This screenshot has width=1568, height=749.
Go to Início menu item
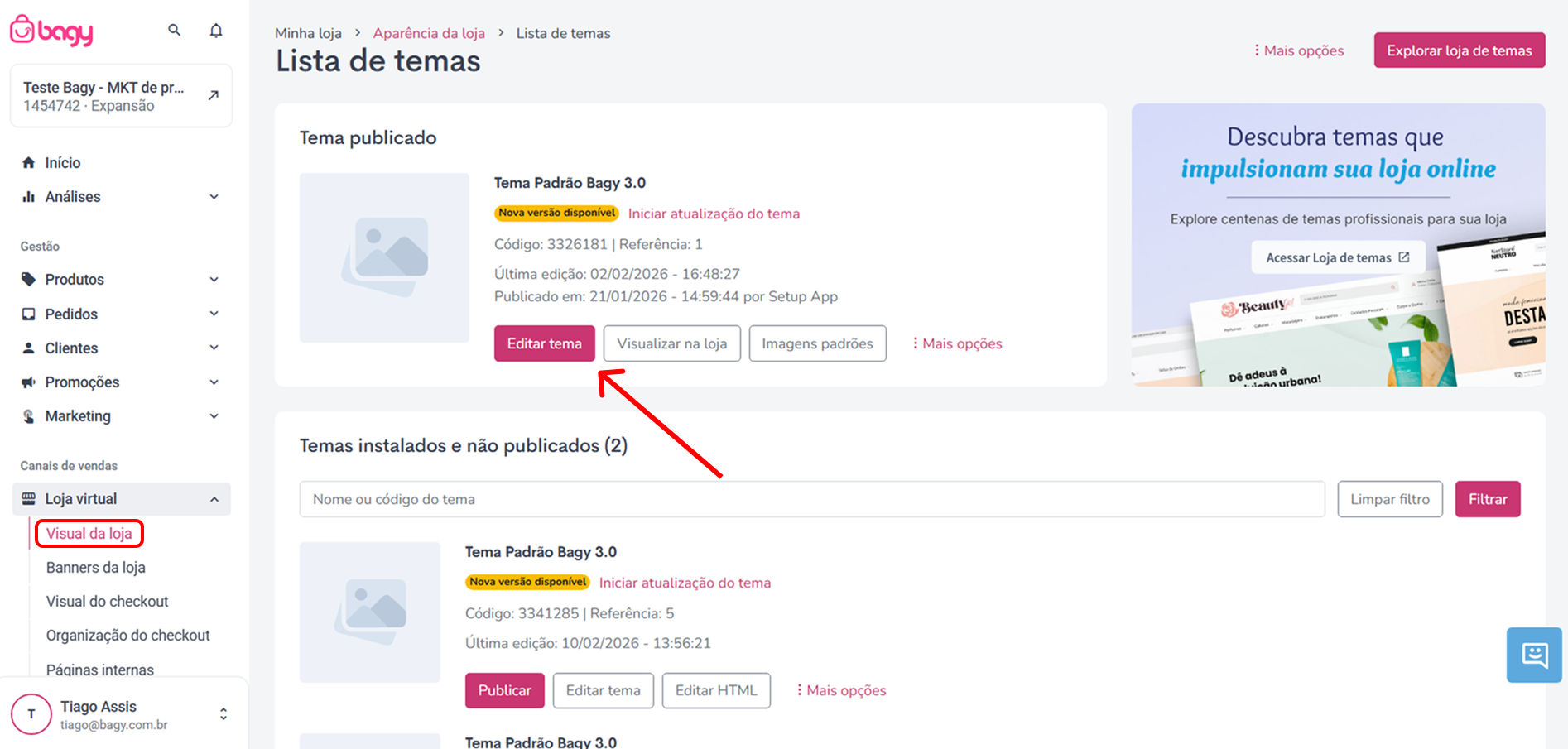pos(63,162)
